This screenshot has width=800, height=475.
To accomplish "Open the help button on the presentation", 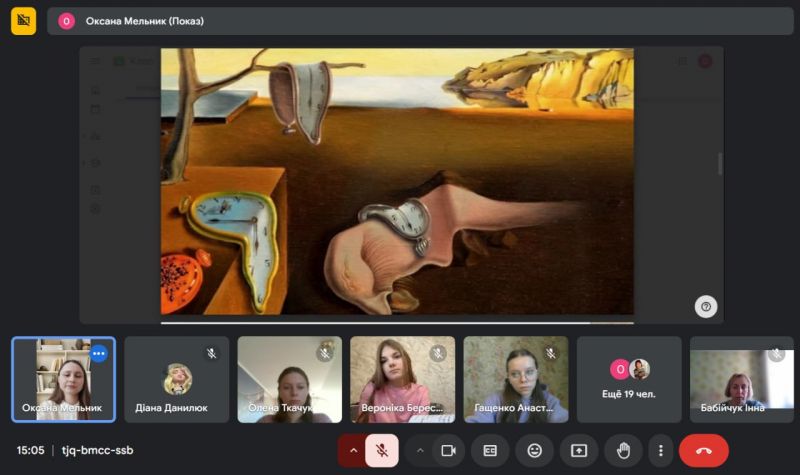I will tap(706, 307).
